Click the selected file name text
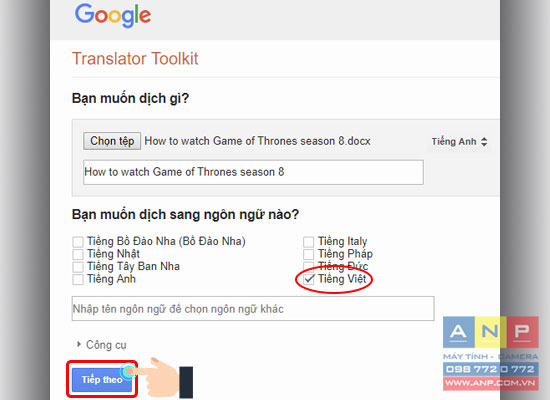This screenshot has width=550, height=400. point(257,141)
